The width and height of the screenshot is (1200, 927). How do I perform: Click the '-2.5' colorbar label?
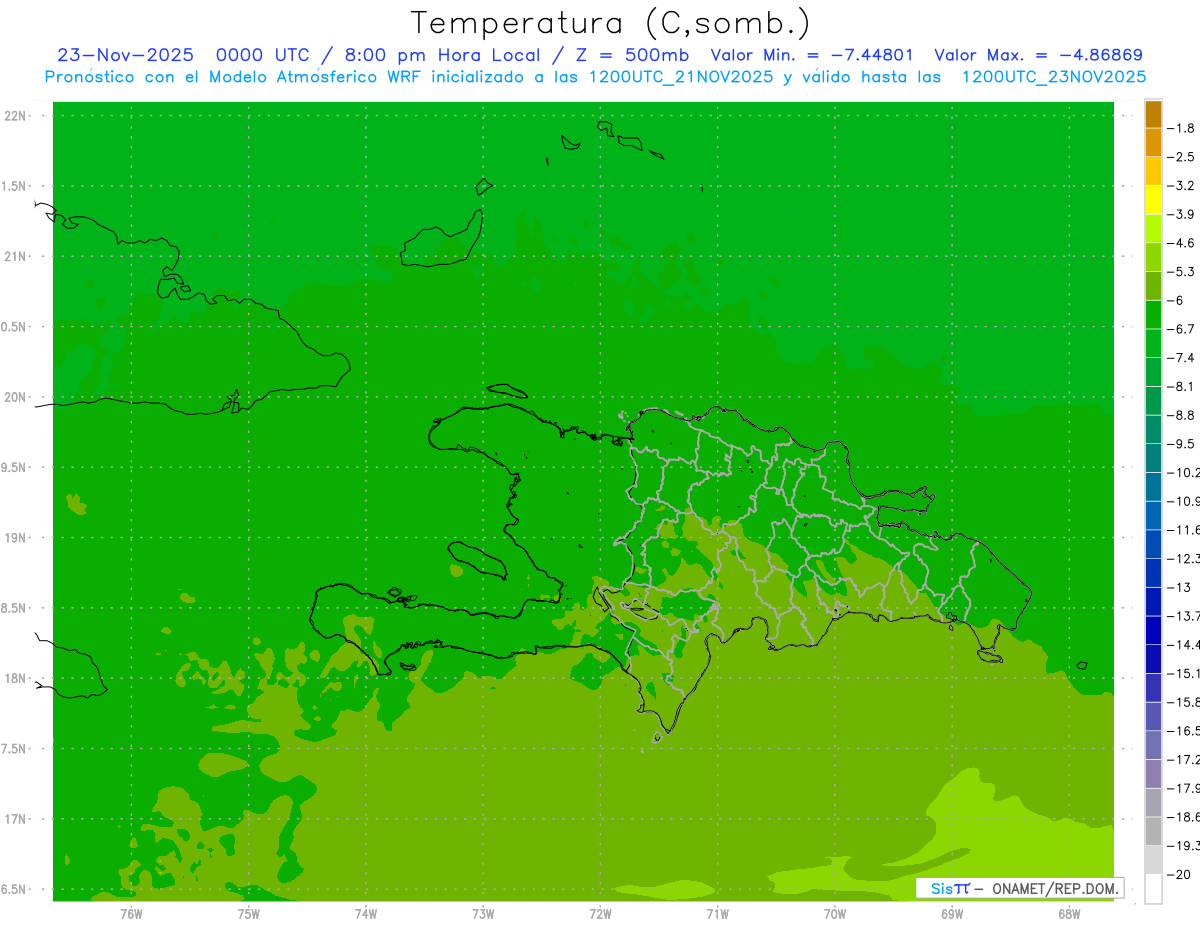[1181, 157]
